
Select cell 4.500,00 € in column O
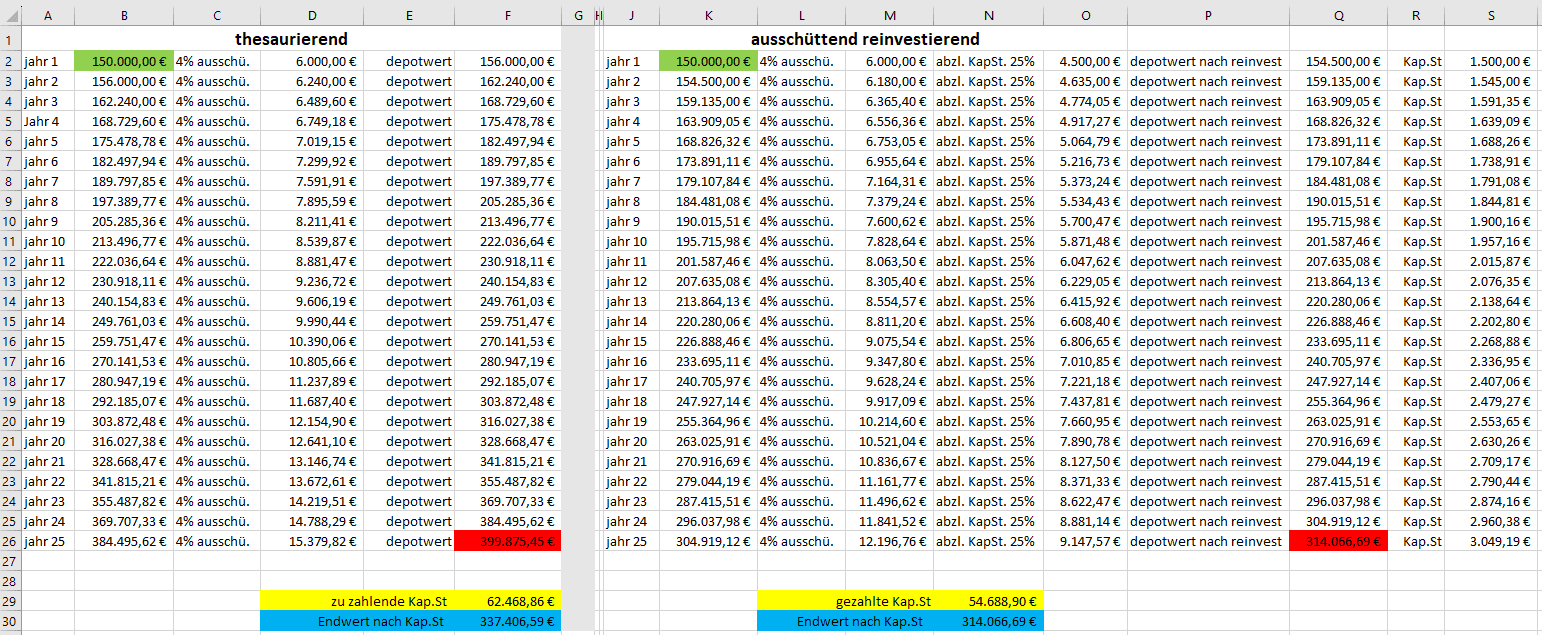click(1085, 61)
